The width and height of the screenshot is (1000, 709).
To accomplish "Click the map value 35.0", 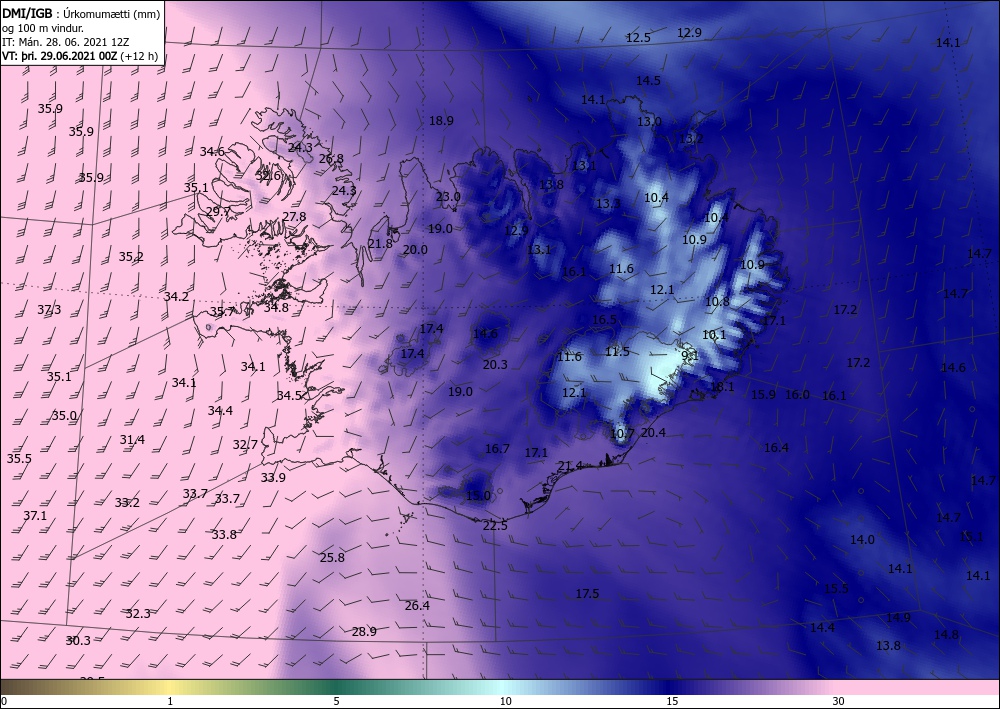I will click(64, 416).
